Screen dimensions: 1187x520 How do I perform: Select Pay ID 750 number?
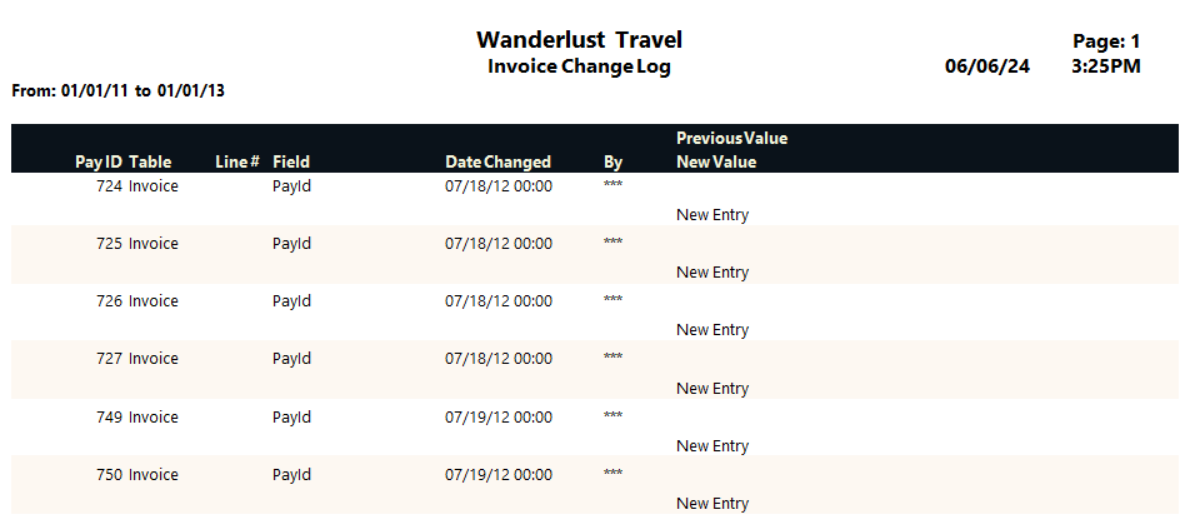tap(109, 475)
